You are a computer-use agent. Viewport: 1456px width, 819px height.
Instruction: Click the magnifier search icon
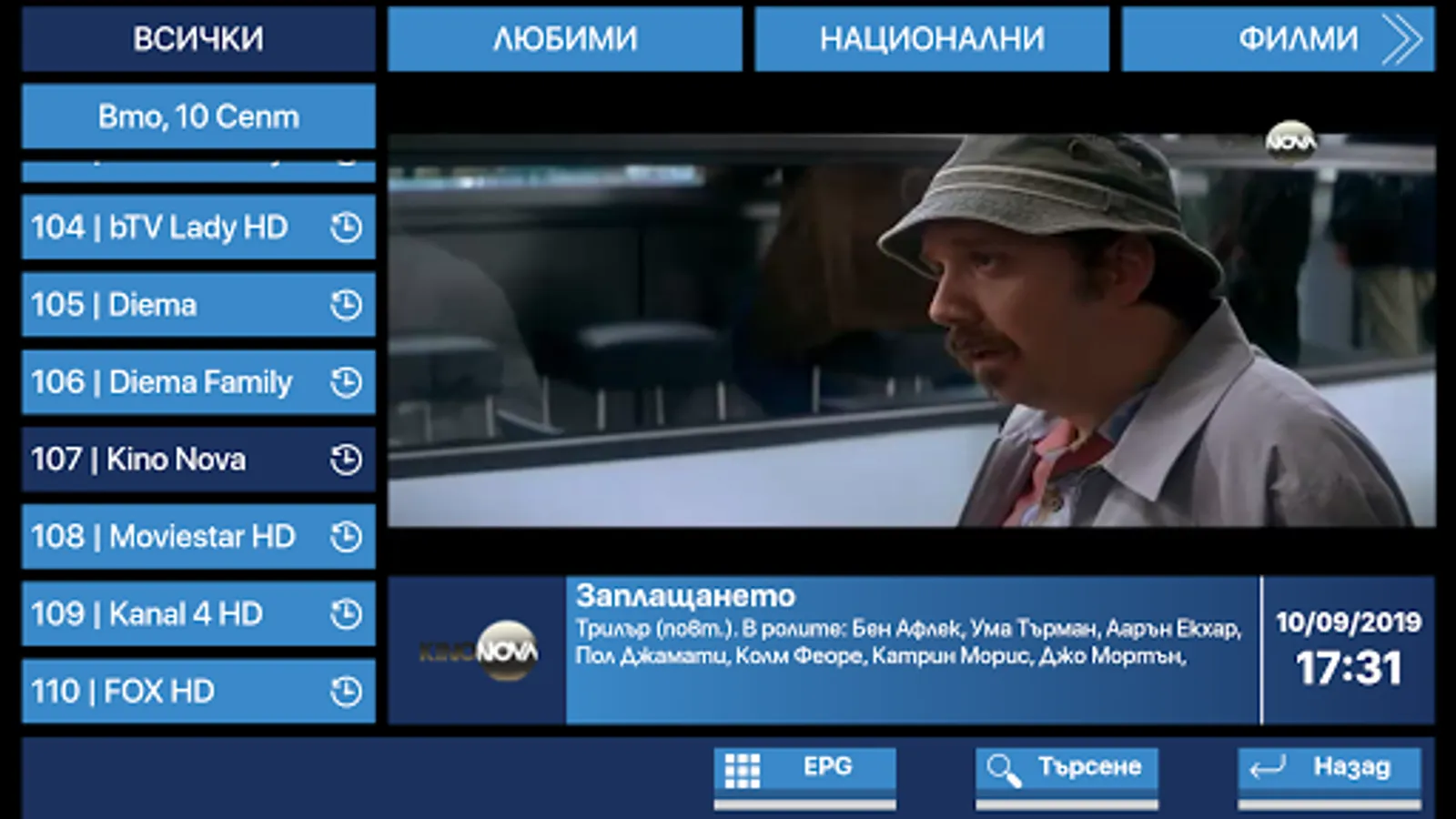[x=1004, y=771]
